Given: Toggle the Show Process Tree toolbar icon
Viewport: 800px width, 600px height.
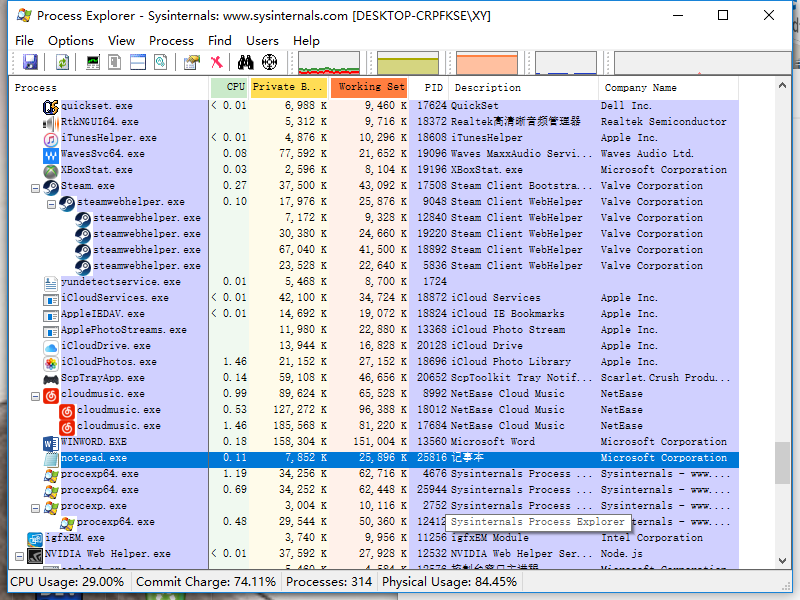Looking at the screenshot, I should tap(115, 62).
